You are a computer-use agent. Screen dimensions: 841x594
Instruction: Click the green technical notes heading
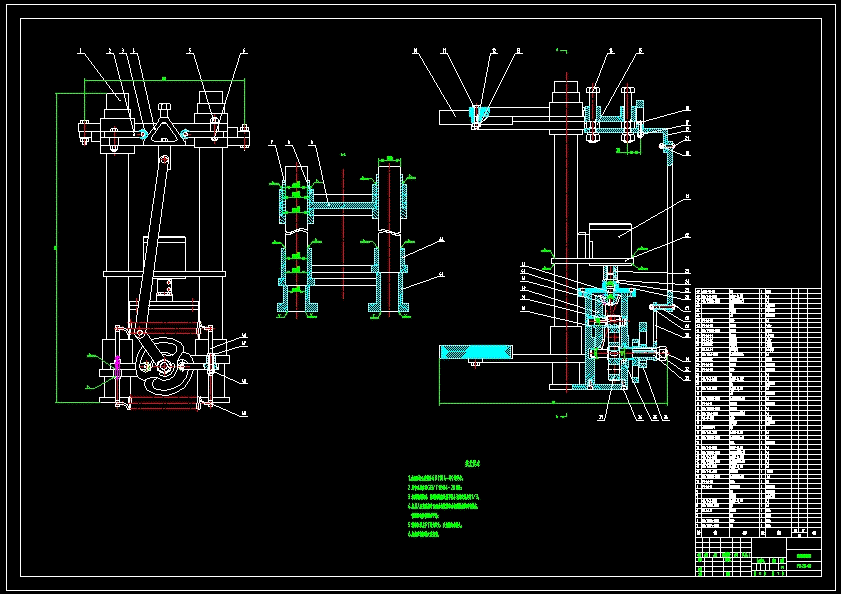[473, 463]
